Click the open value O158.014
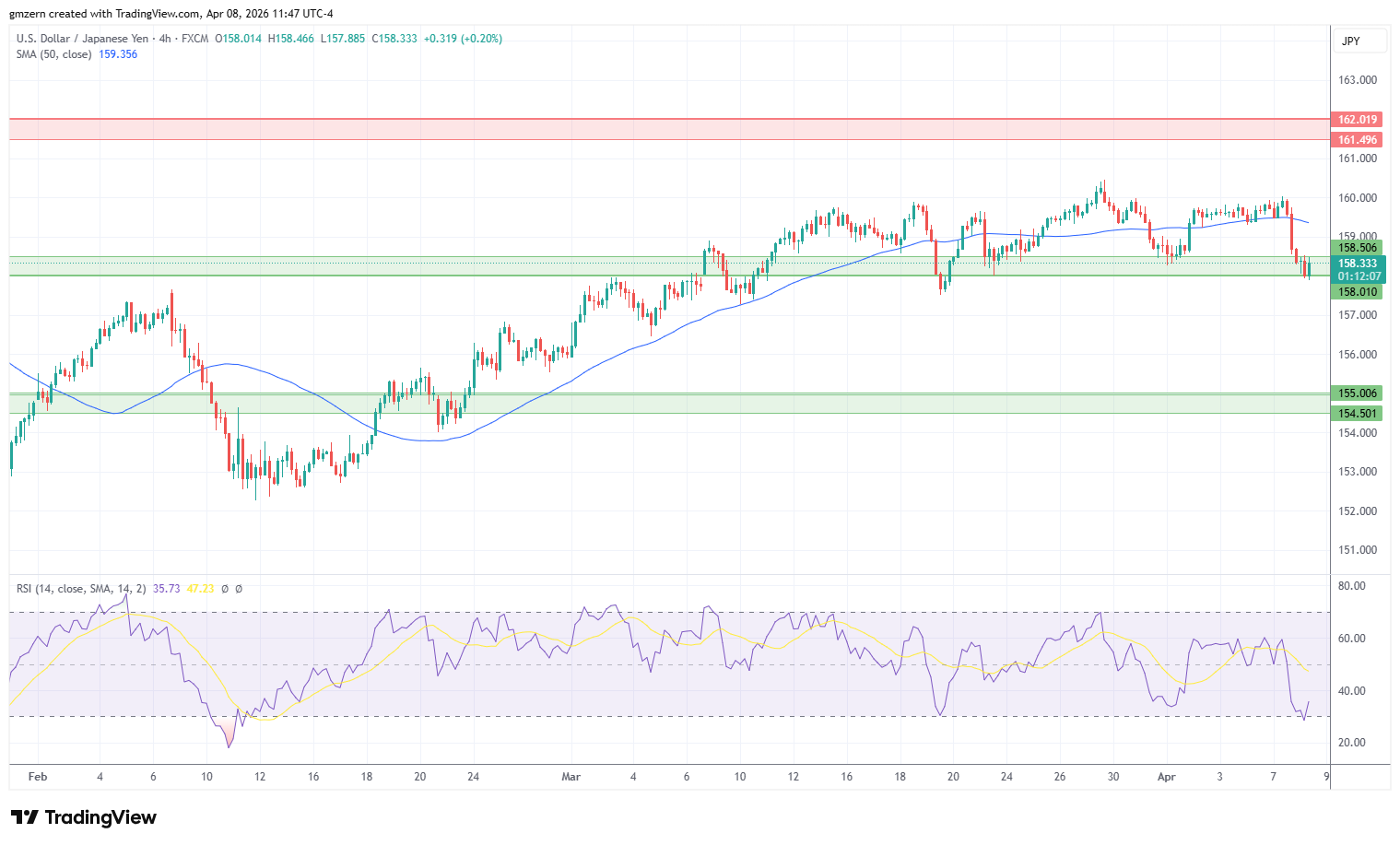The width and height of the screenshot is (1400, 845). 239,39
